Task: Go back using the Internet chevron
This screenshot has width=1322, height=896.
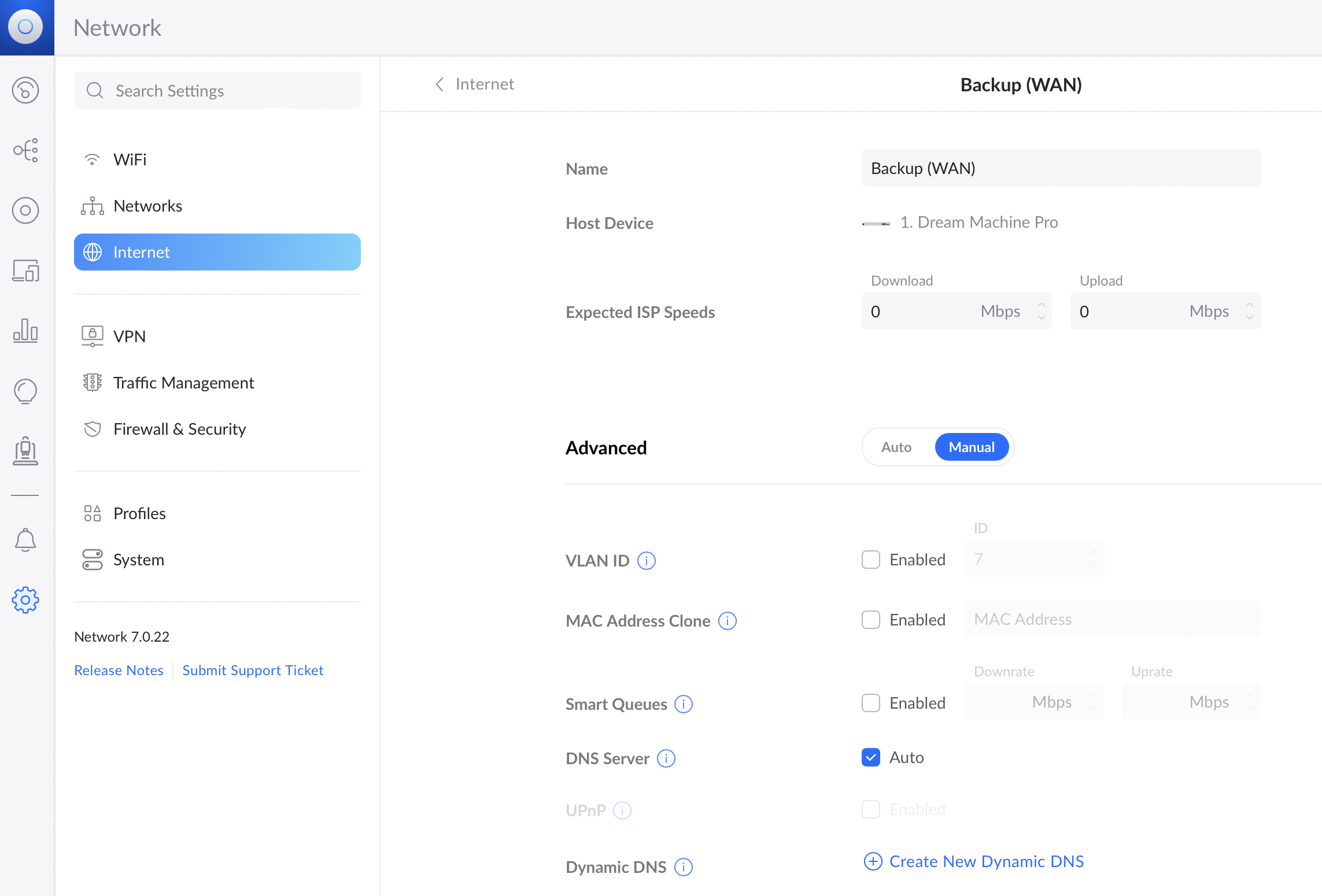Action: [x=440, y=84]
